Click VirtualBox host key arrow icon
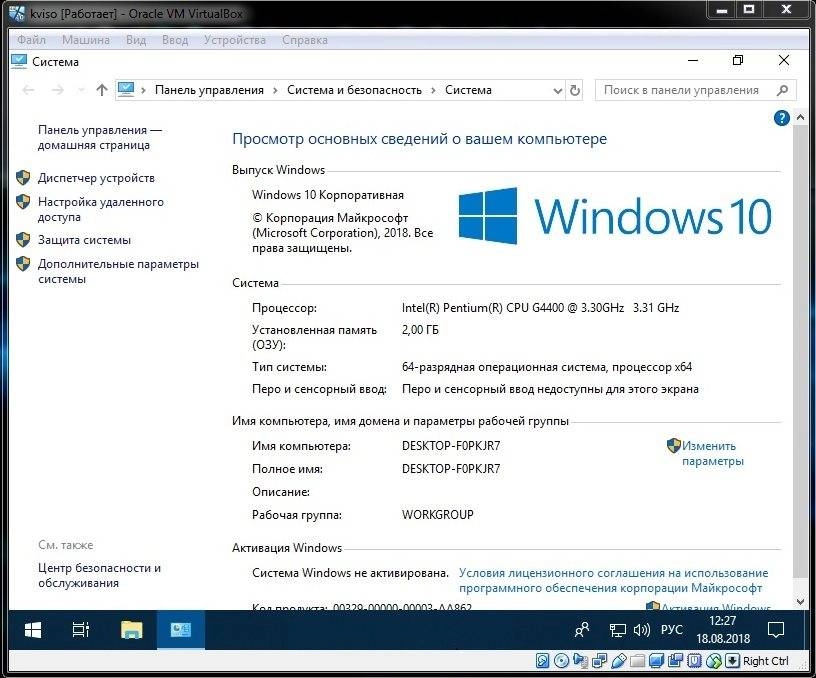Viewport: 816px width, 678px height. [732, 661]
